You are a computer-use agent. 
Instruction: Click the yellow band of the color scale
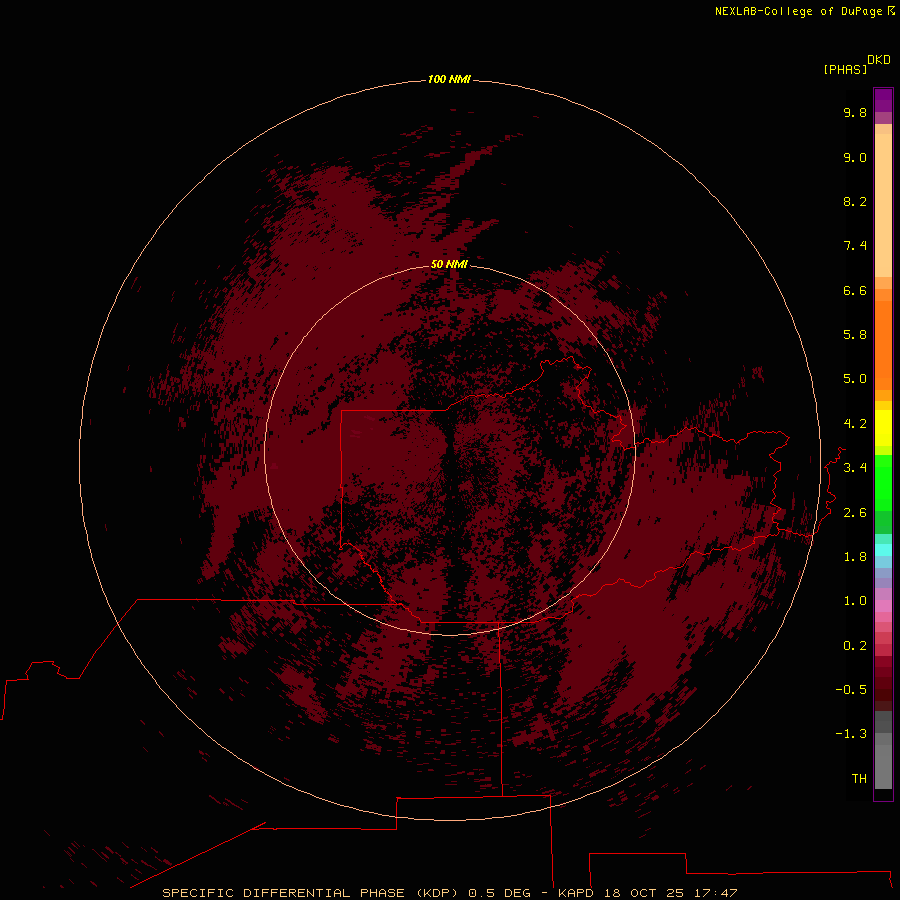883,428
